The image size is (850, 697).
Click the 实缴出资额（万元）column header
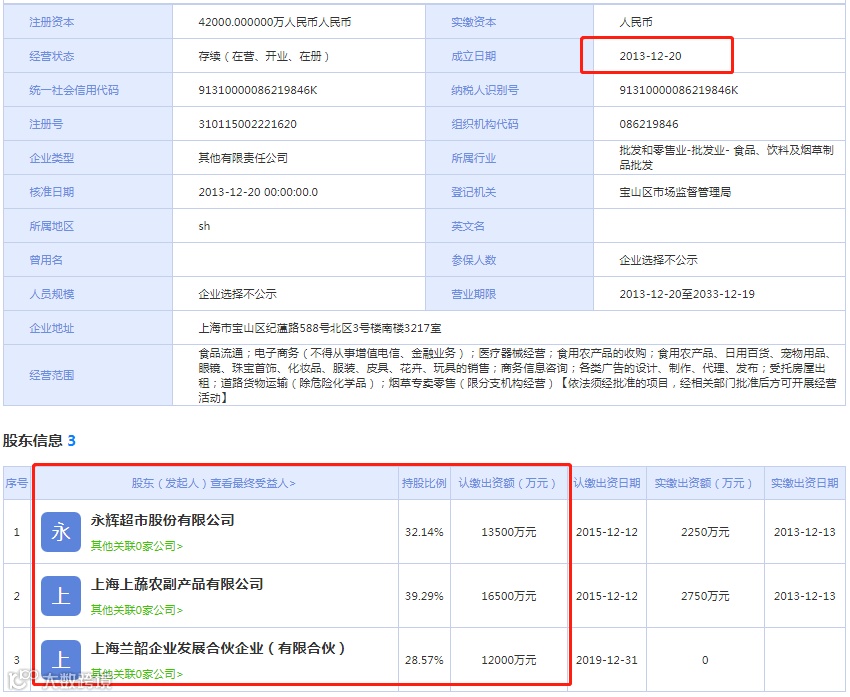[703, 483]
